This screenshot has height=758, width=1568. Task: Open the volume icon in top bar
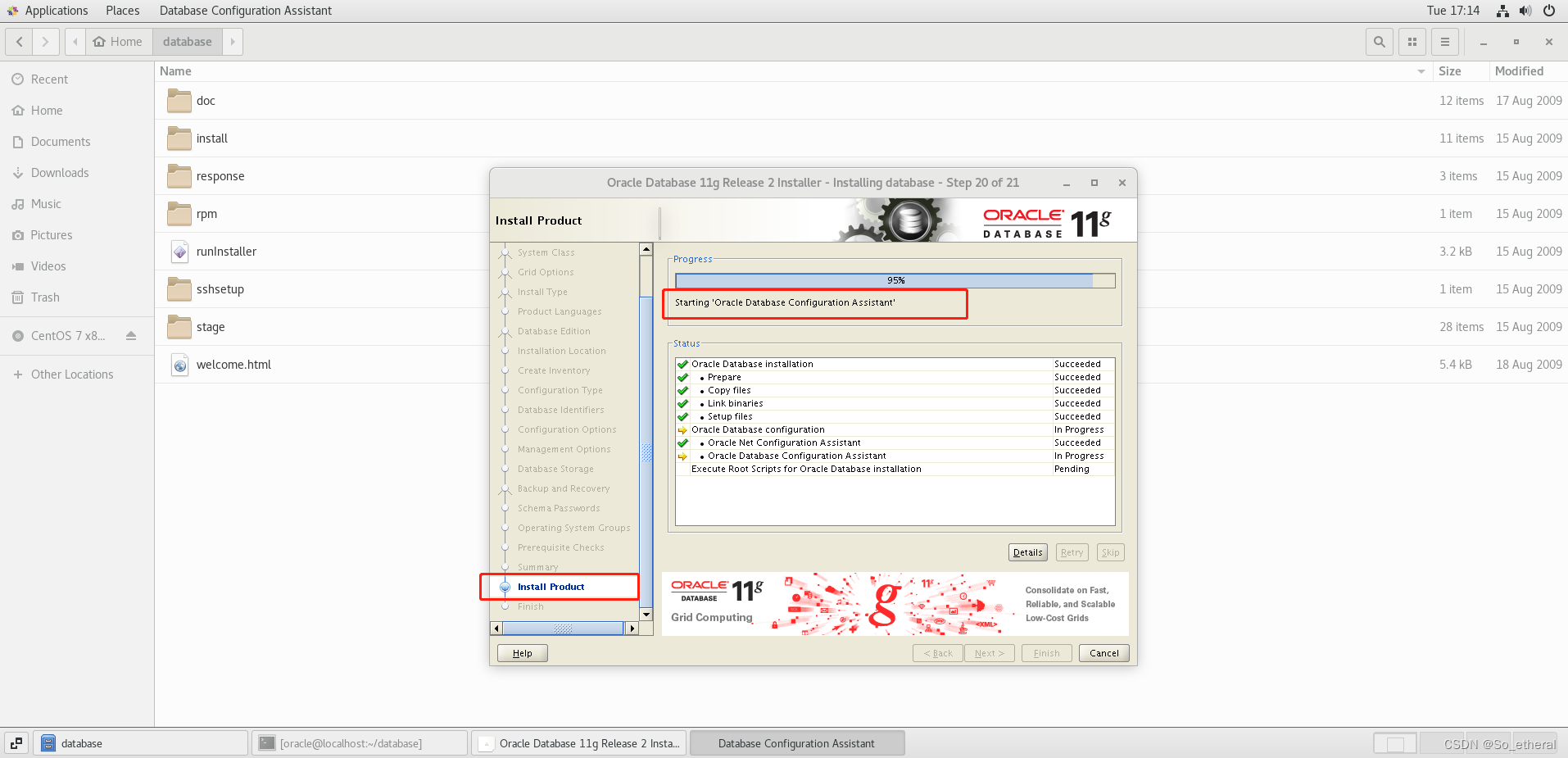pos(1525,11)
